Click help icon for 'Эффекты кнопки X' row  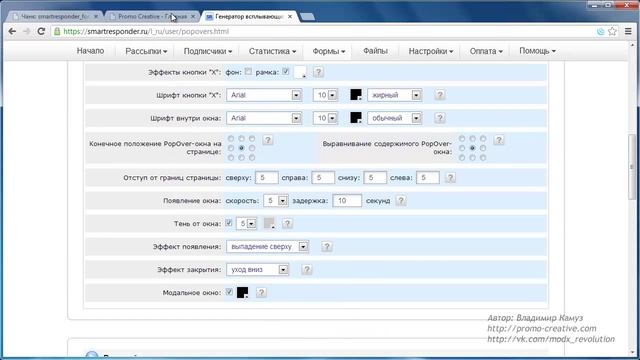click(x=318, y=72)
